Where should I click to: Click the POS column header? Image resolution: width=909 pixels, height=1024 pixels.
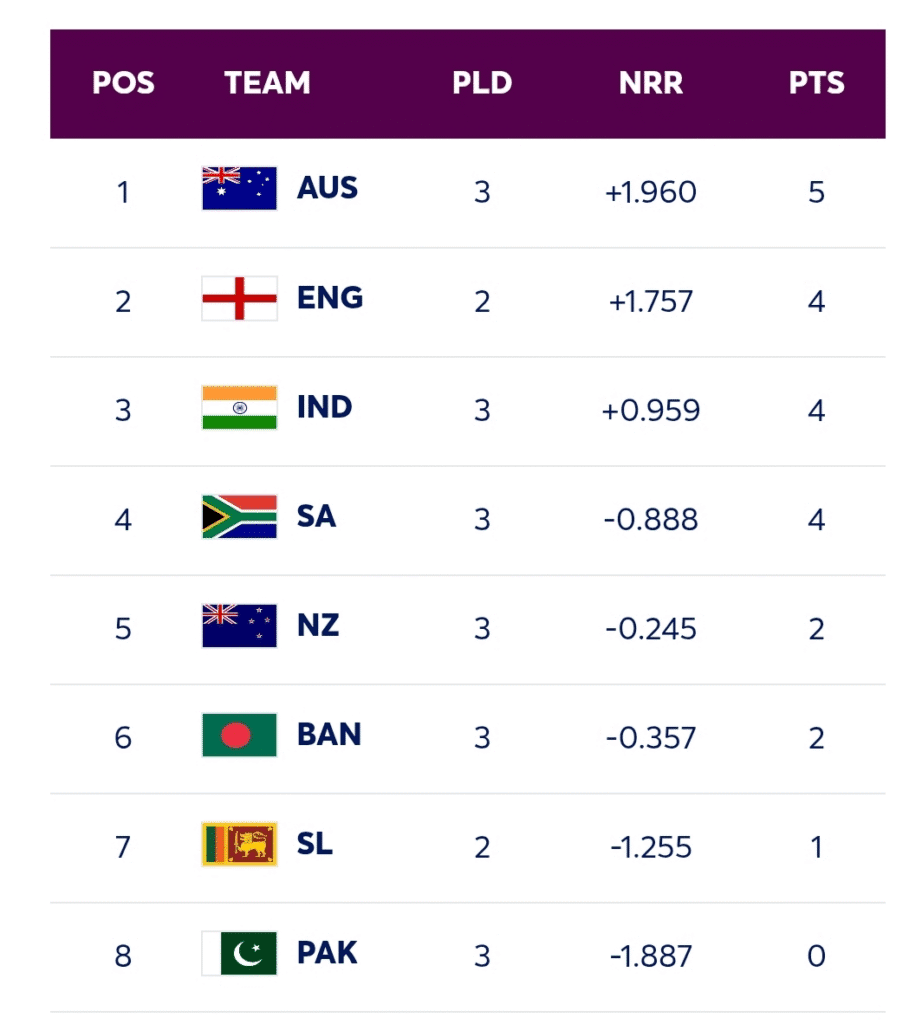[123, 83]
